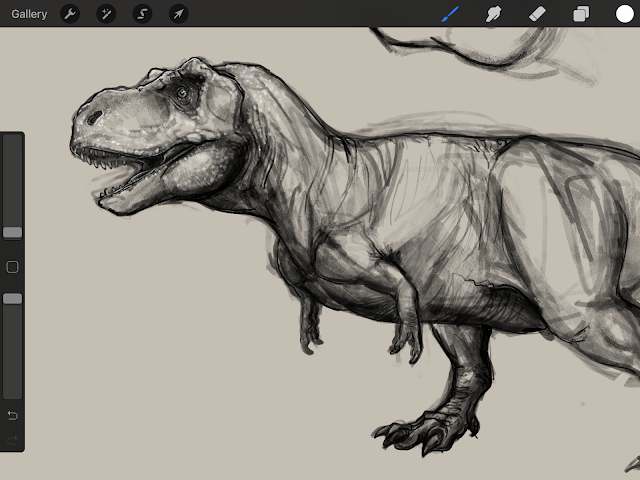Tap the T-rex's nostril on the canvas
The image size is (640, 480).
tap(95, 117)
